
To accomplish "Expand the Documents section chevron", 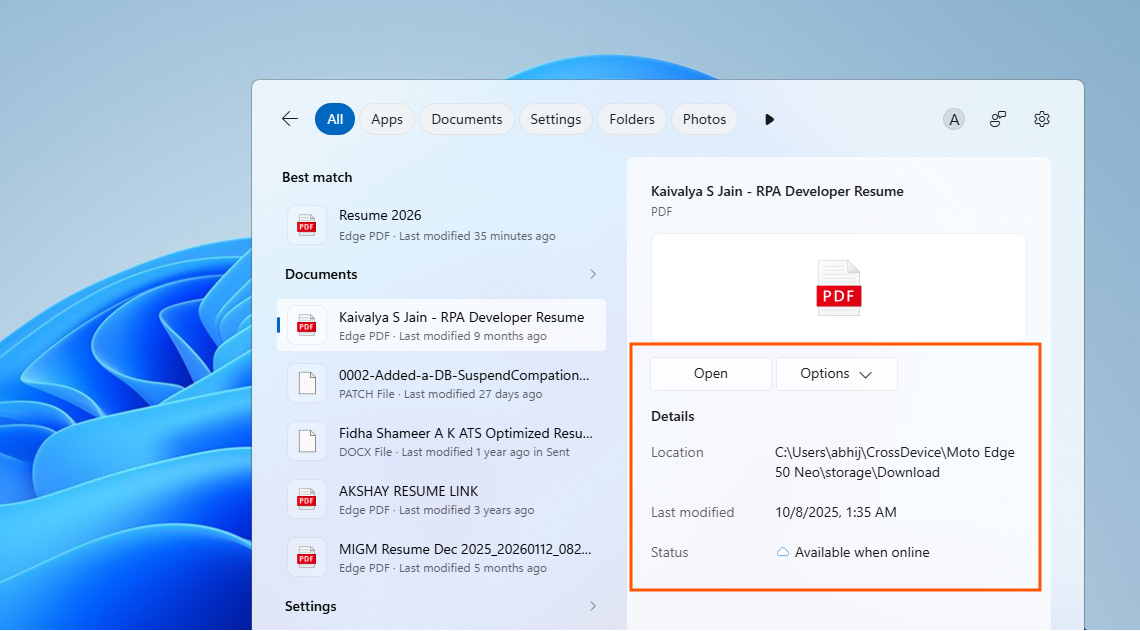I will (x=593, y=274).
